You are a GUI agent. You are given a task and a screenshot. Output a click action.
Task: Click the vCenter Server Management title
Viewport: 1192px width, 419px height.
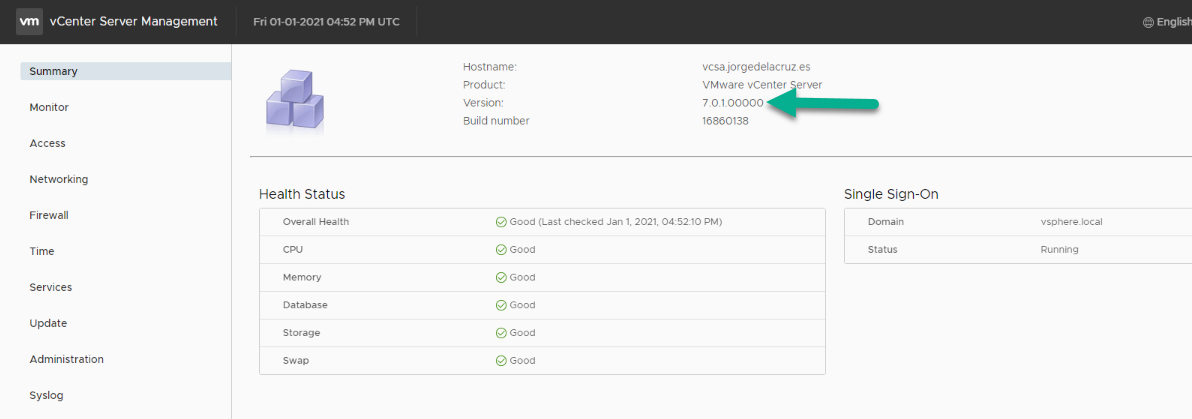[134, 22]
